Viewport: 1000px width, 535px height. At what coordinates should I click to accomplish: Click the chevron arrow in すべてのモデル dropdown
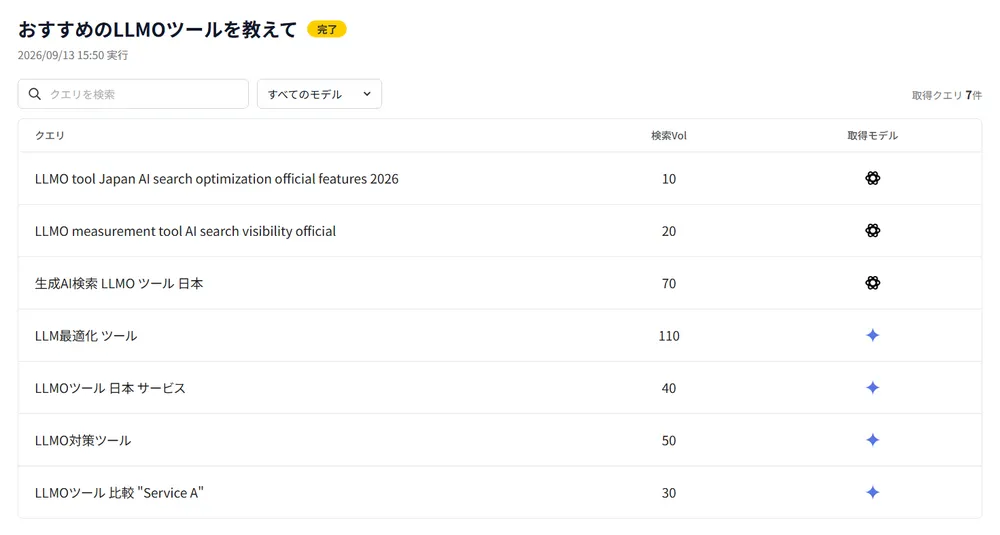click(367, 94)
